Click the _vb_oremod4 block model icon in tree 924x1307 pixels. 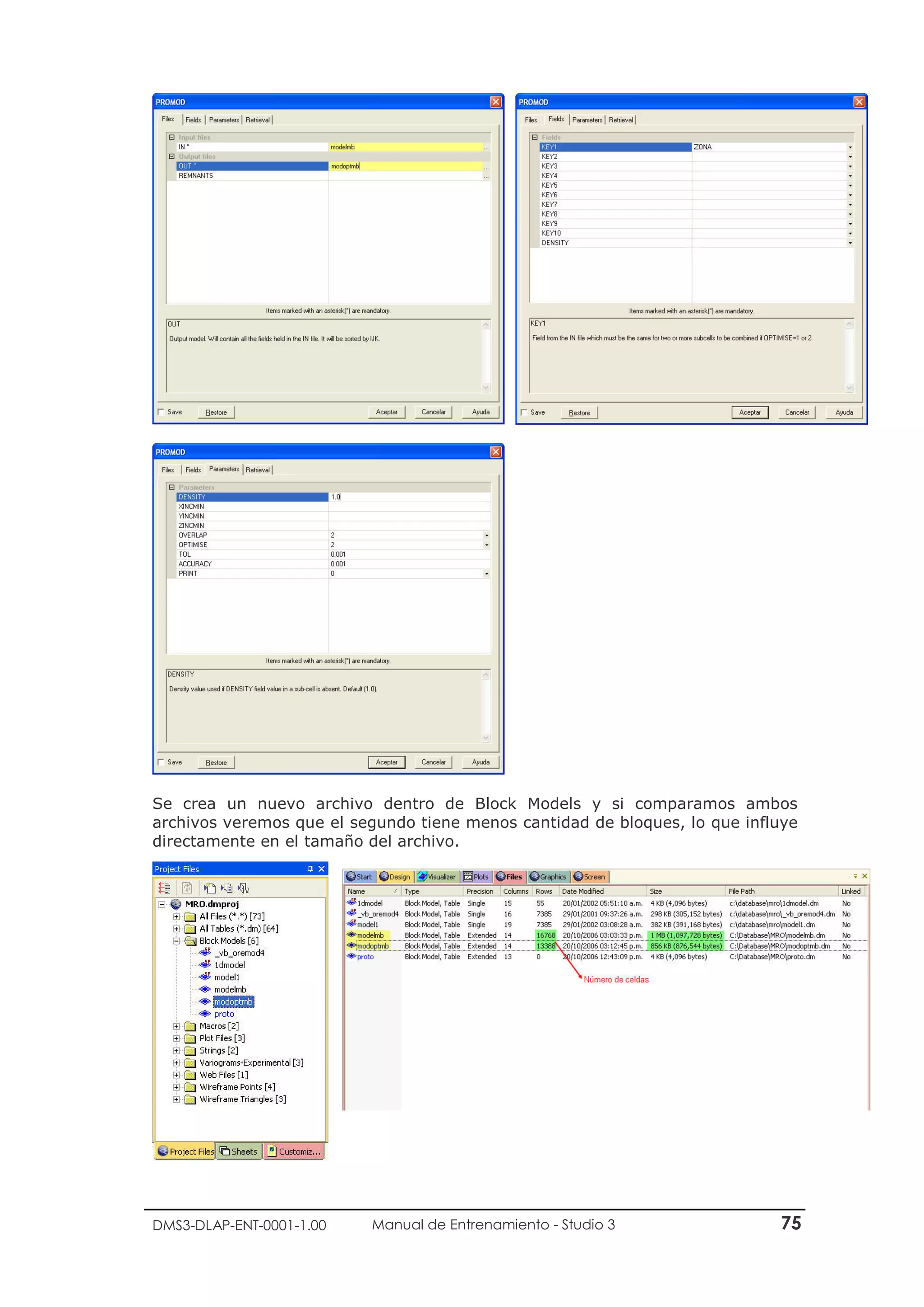pos(205,952)
